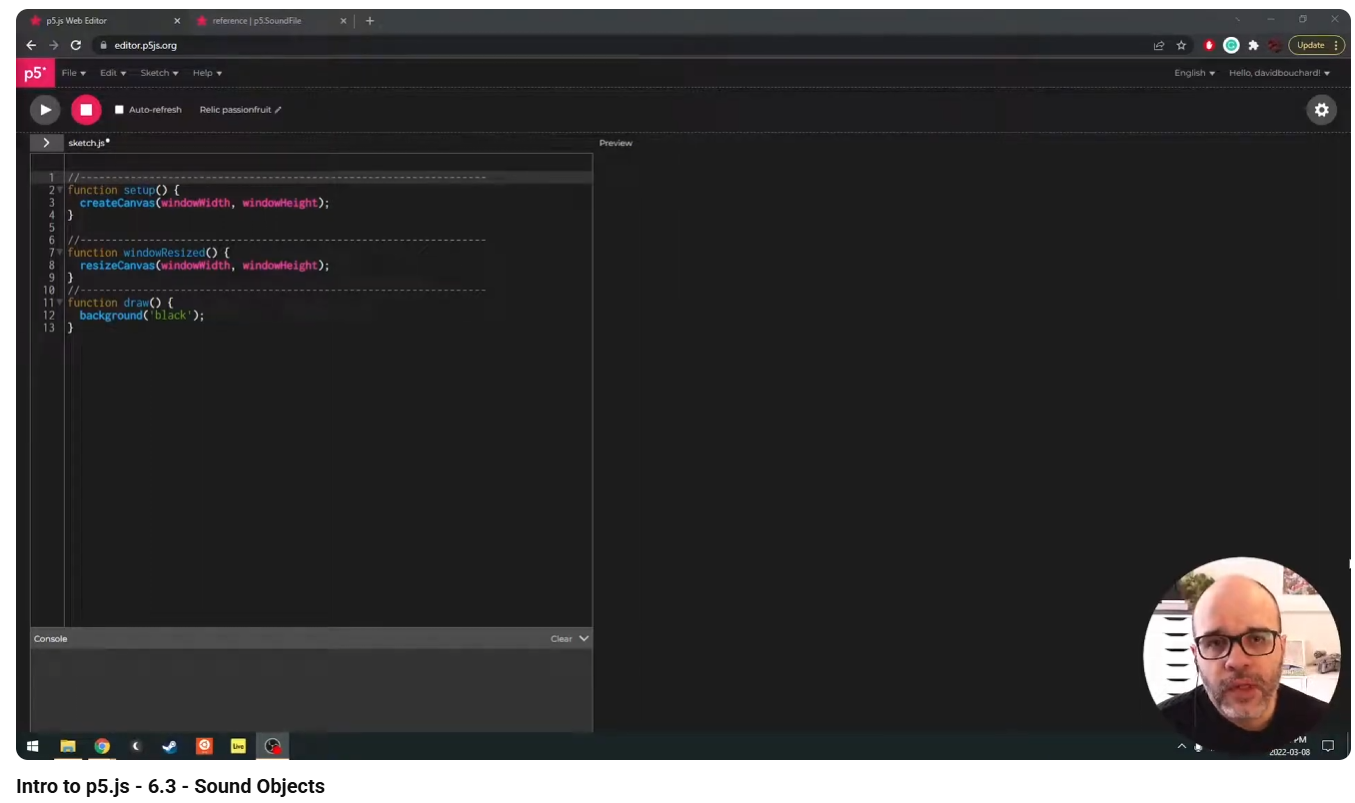The width and height of the screenshot is (1355, 803).
Task: Open the English language dropdown
Action: point(1194,73)
